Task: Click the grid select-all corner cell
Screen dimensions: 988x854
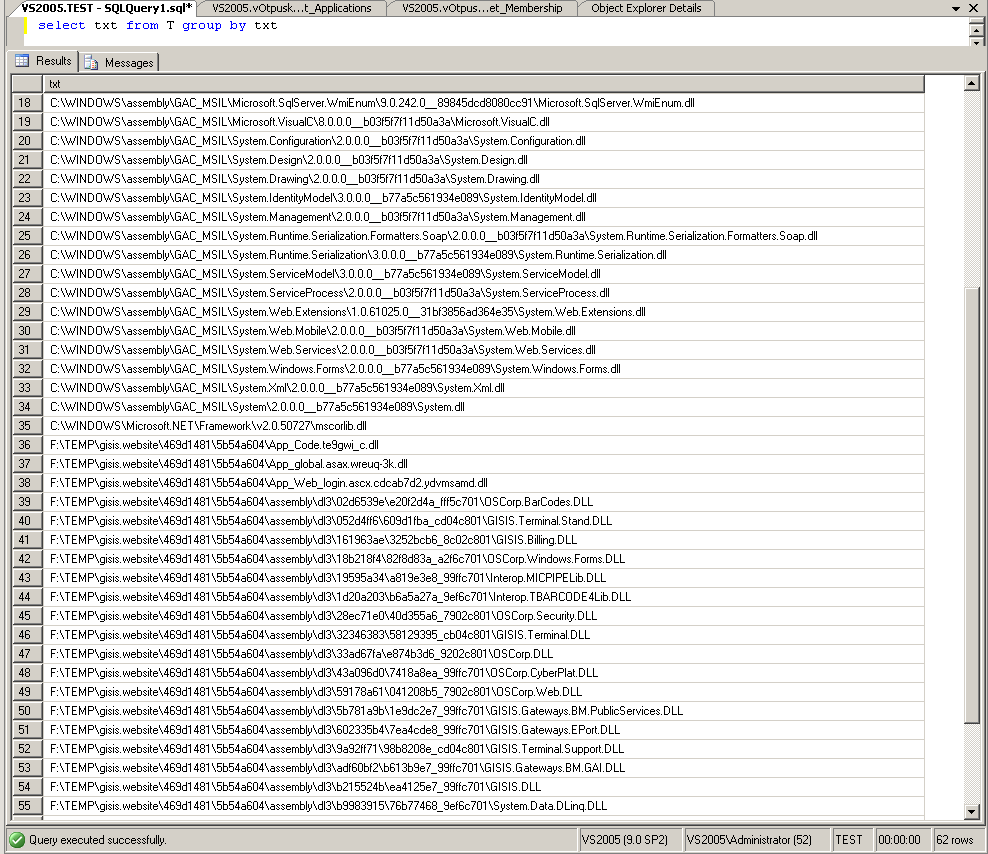Action: pyautogui.click(x=27, y=84)
